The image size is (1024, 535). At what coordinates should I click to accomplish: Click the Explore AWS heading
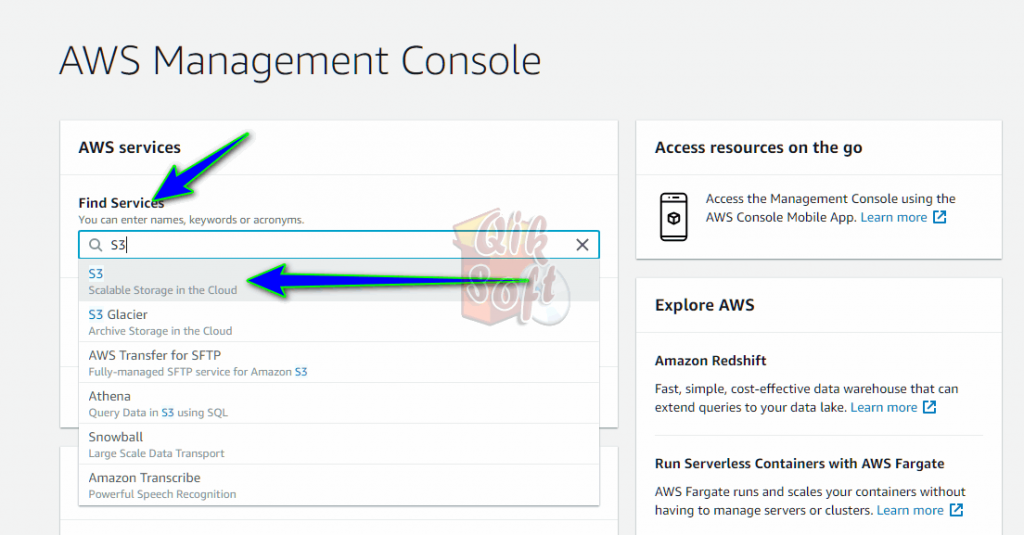point(705,305)
